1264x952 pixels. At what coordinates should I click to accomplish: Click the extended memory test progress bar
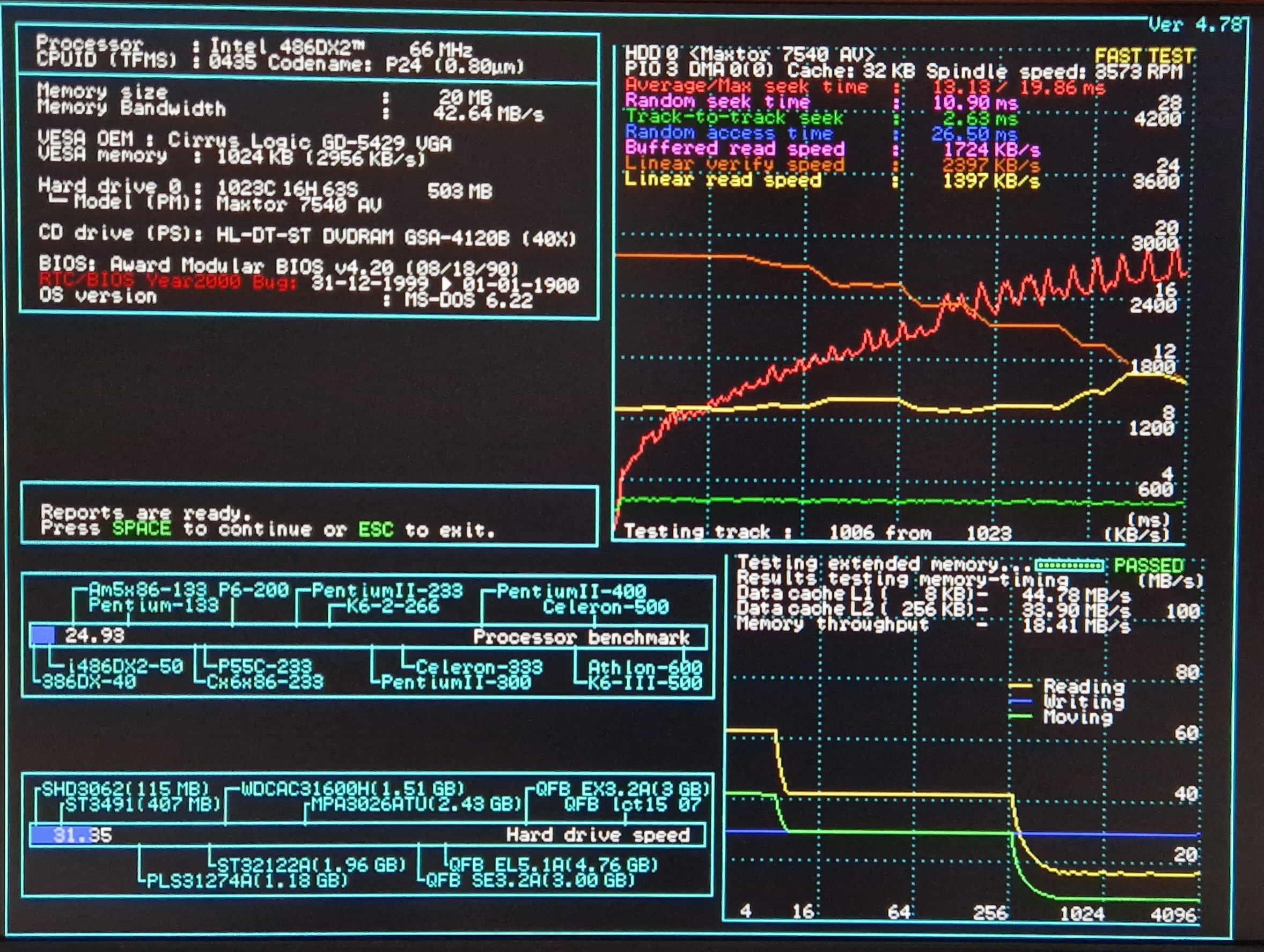[x=1069, y=565]
